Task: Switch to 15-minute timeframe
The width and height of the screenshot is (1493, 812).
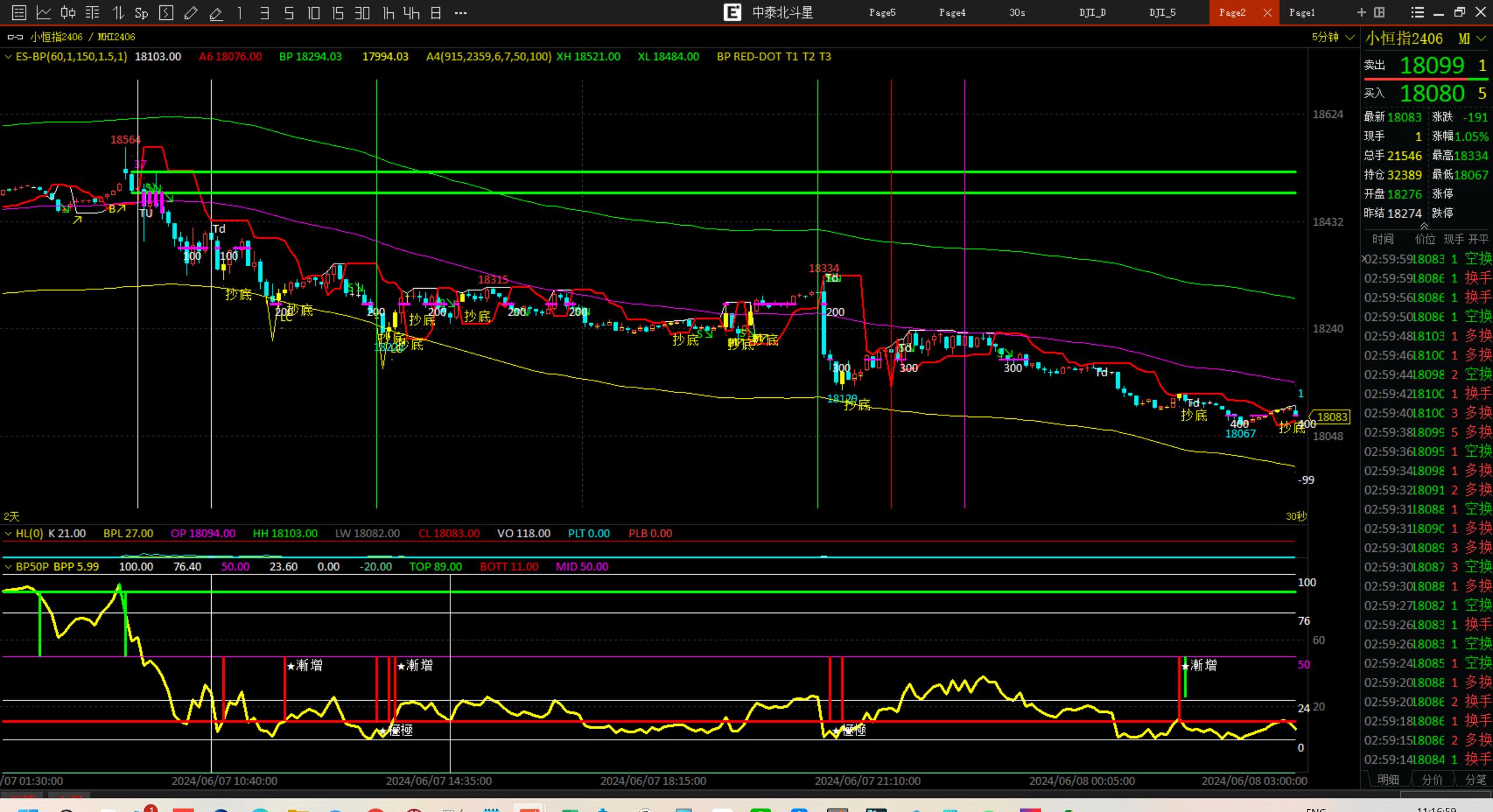Action: click(337, 13)
